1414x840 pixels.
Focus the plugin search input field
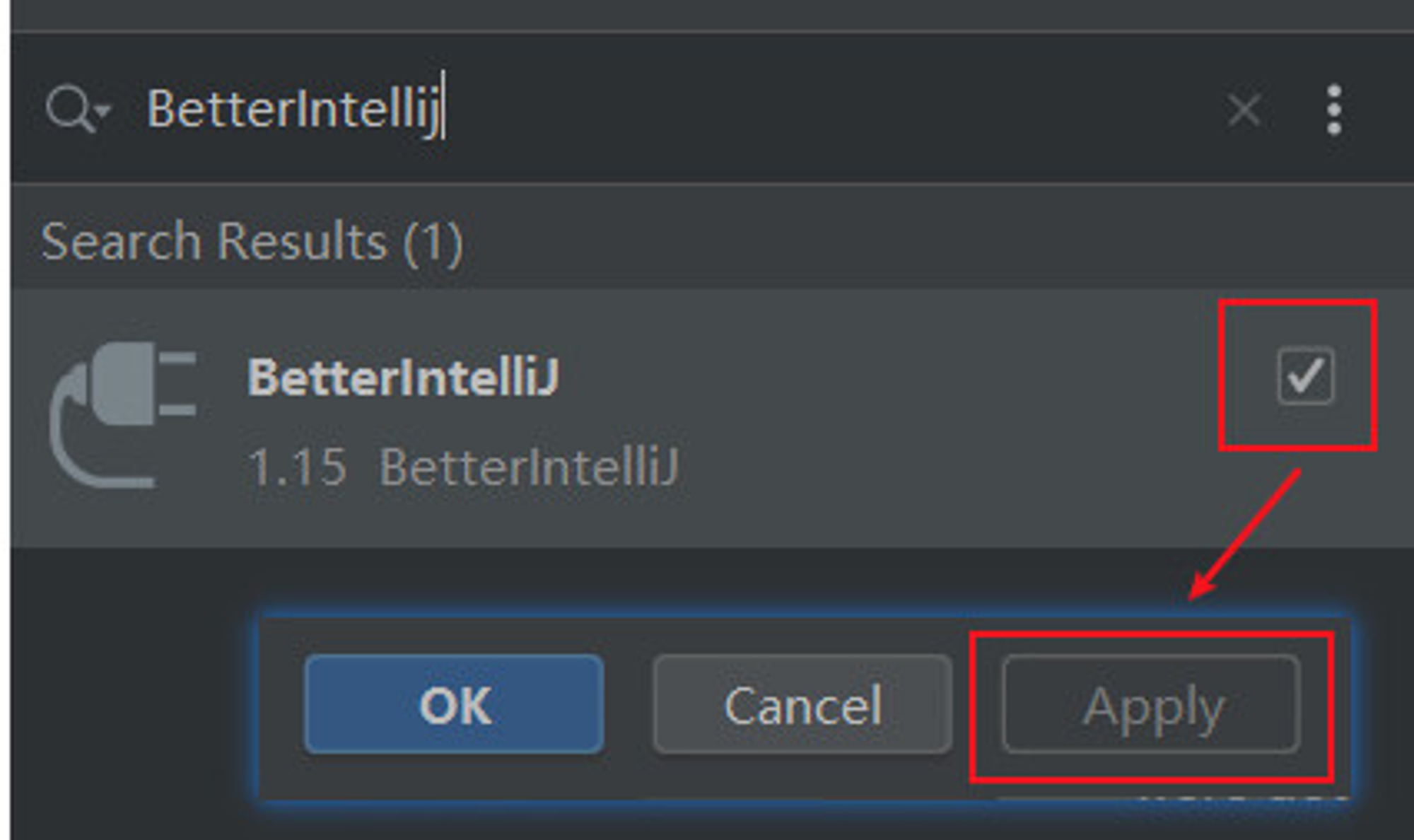[x=672, y=110]
